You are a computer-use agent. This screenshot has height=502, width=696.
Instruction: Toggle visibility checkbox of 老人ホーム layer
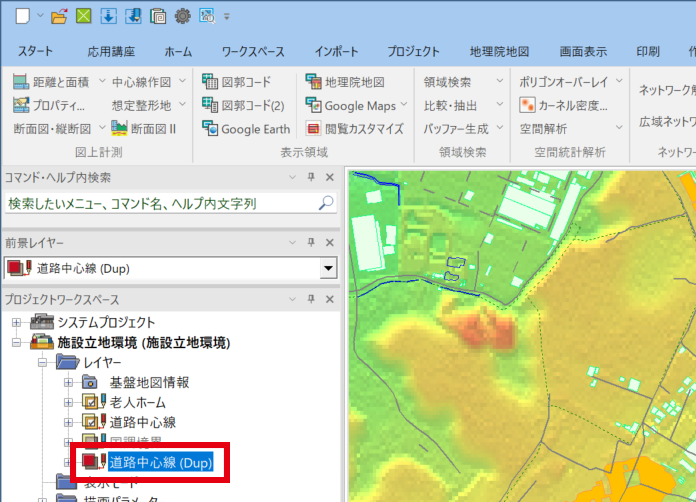90,402
